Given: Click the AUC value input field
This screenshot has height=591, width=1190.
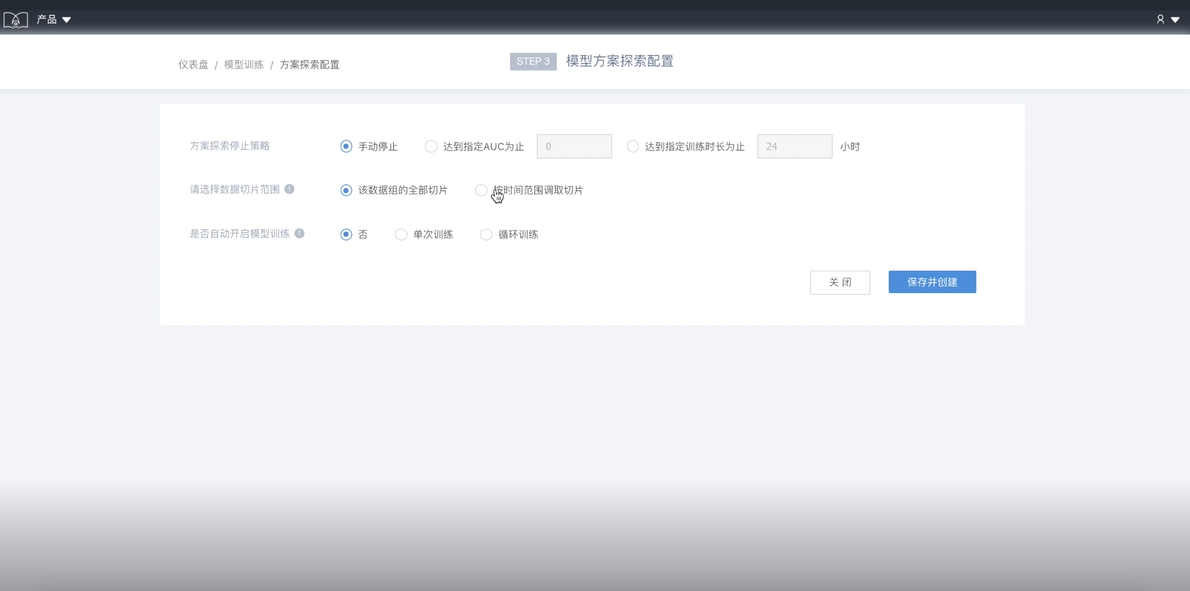Looking at the screenshot, I should pyautogui.click(x=574, y=147).
